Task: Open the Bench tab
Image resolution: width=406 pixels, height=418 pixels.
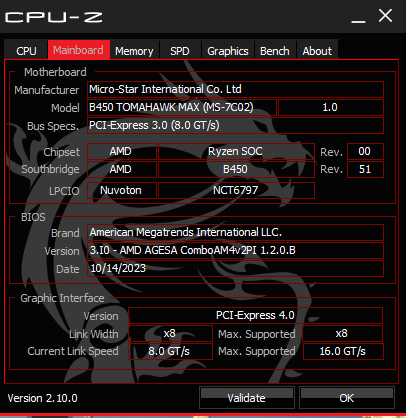Action: [275, 51]
